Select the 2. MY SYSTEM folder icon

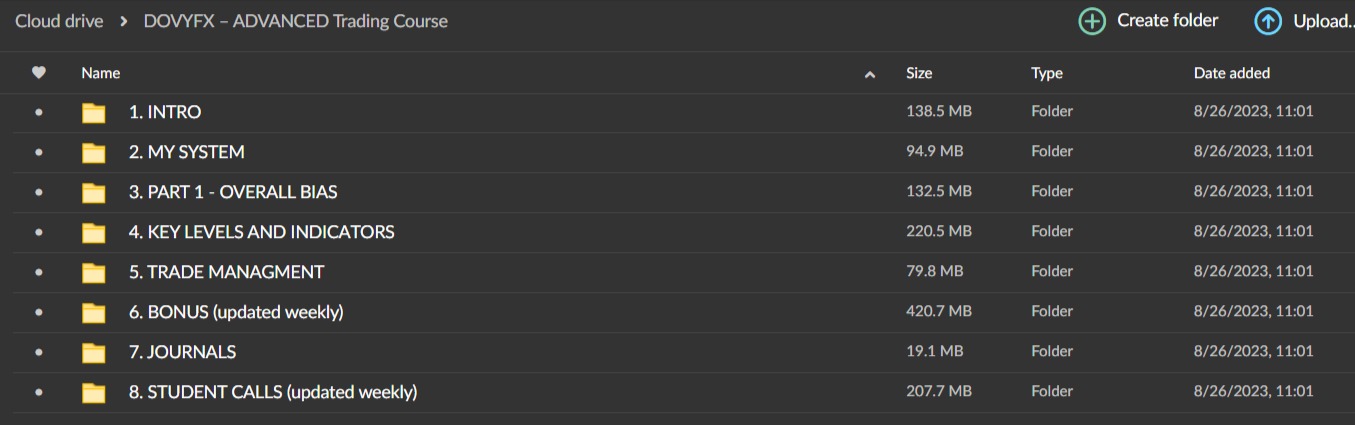[x=93, y=152]
